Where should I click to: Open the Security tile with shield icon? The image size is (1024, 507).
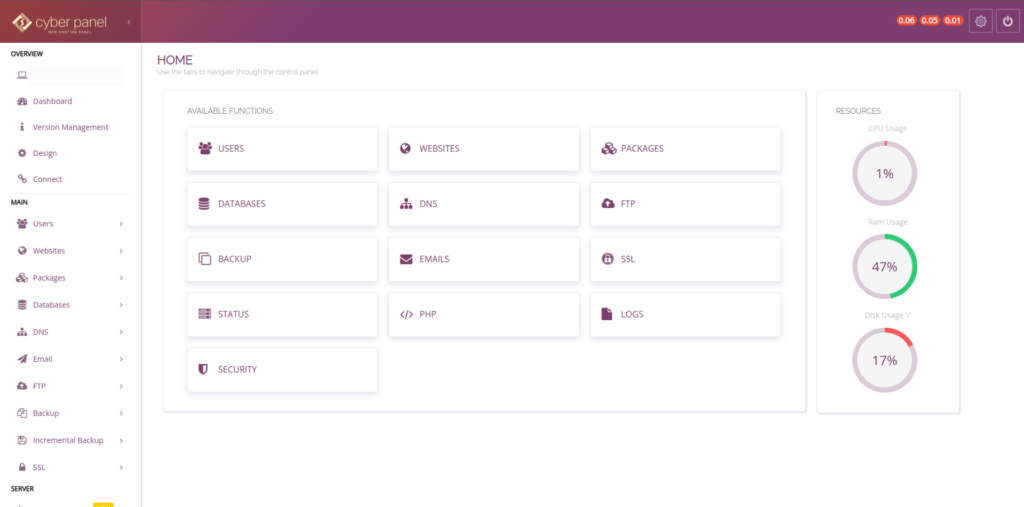(282, 370)
